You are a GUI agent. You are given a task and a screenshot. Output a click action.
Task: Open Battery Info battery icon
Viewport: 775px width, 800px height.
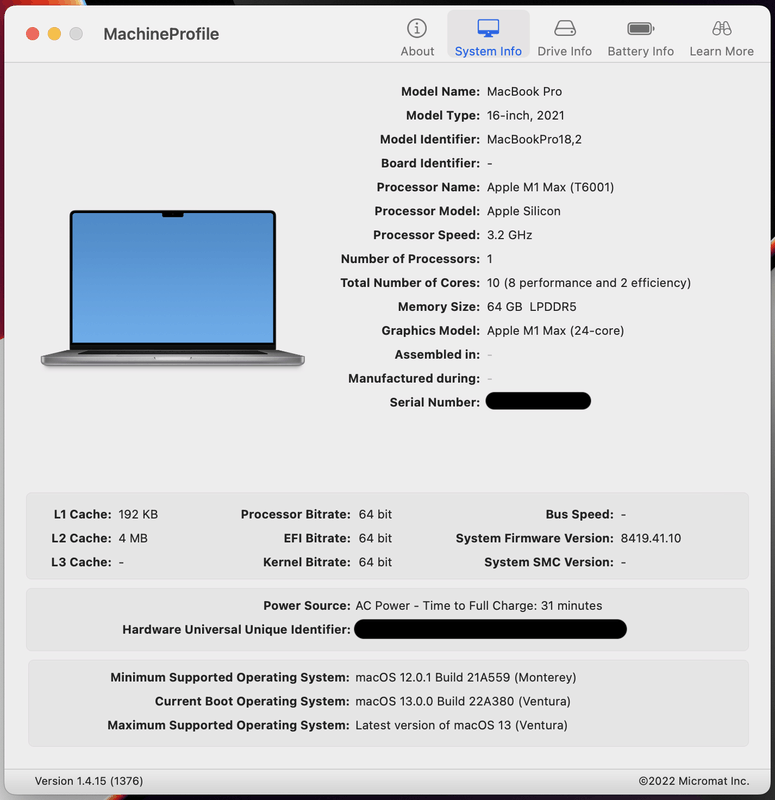coord(640,28)
